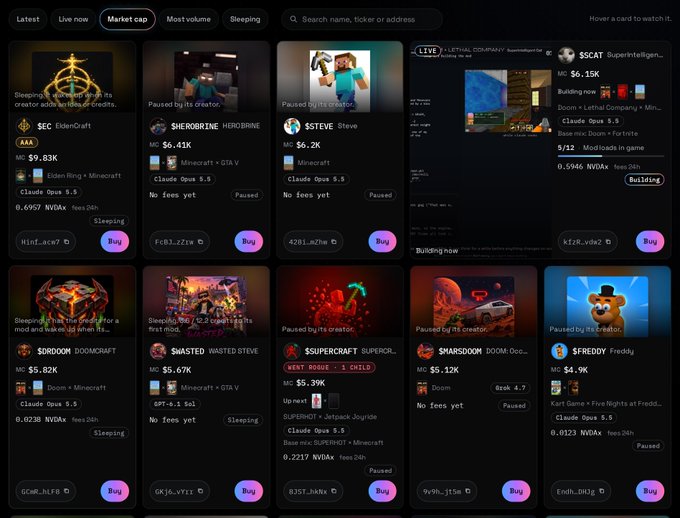The height and width of the screenshot is (518, 680).
Task: Click the $HEROBRINE token avatar icon
Action: [158, 126]
